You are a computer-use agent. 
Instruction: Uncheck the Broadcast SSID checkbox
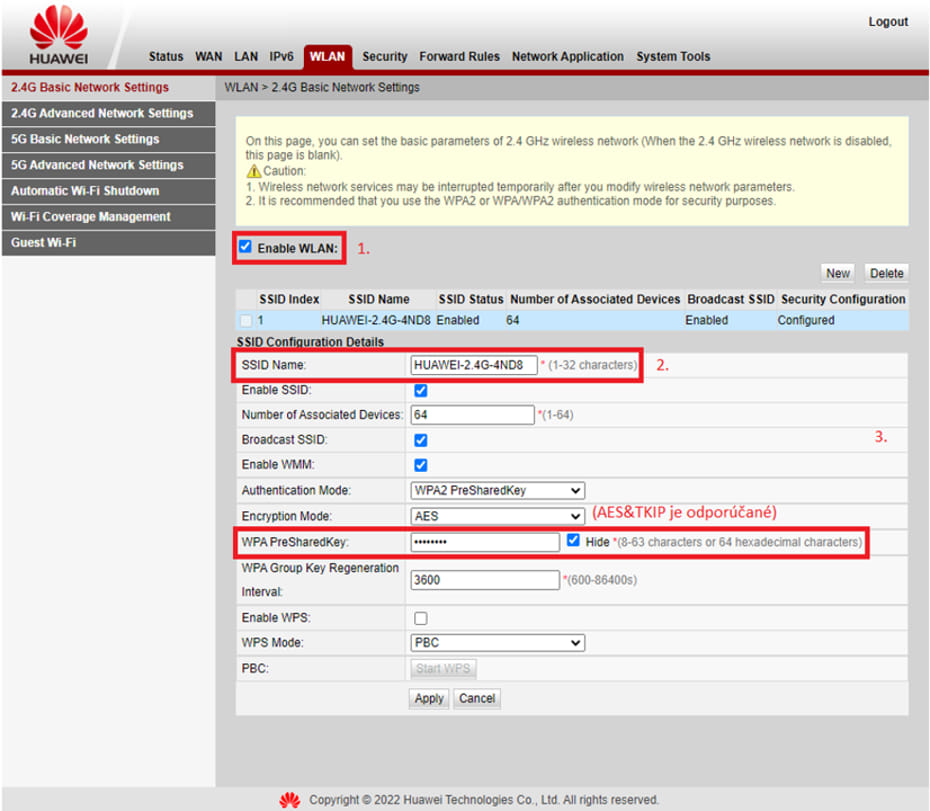[421, 440]
